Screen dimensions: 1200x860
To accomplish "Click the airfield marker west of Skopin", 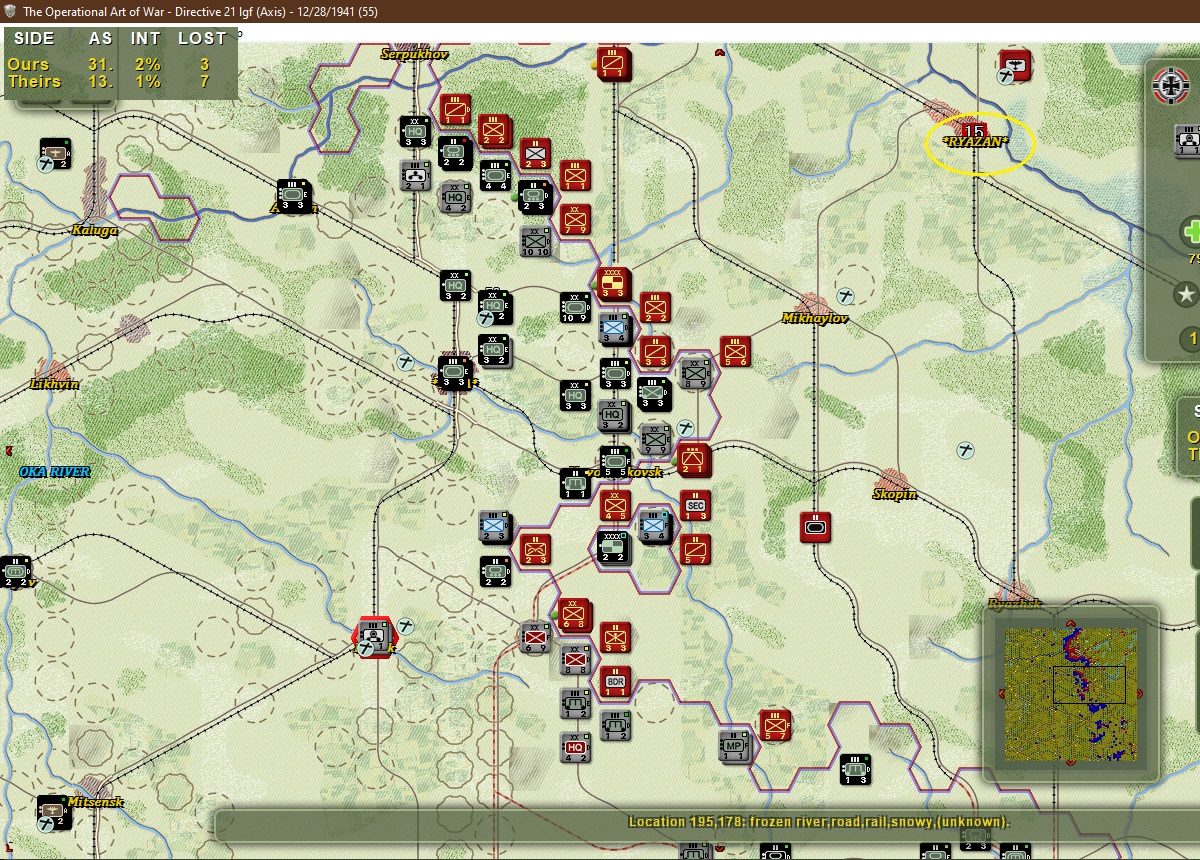I will tap(966, 451).
